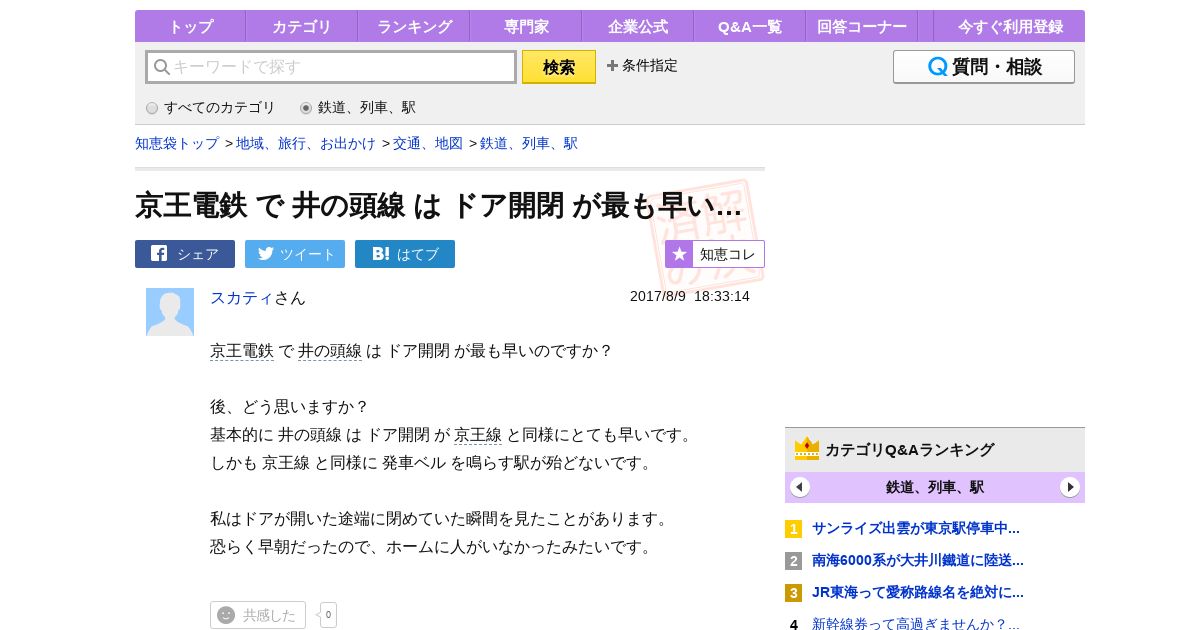Share the question via Facebook シェア
The width and height of the screenshot is (1200, 630).
(185, 254)
